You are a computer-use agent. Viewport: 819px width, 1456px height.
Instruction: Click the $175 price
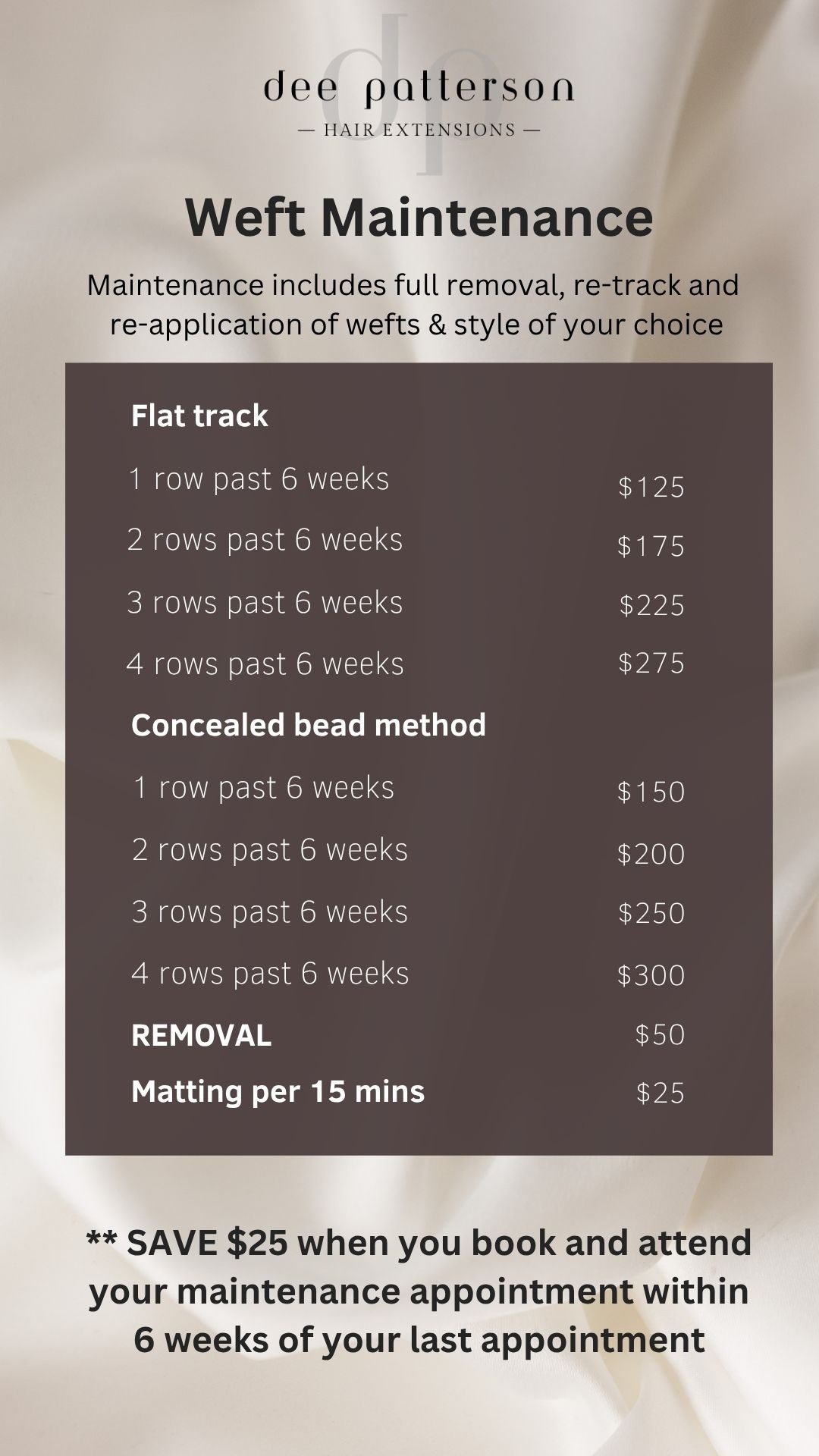click(651, 546)
